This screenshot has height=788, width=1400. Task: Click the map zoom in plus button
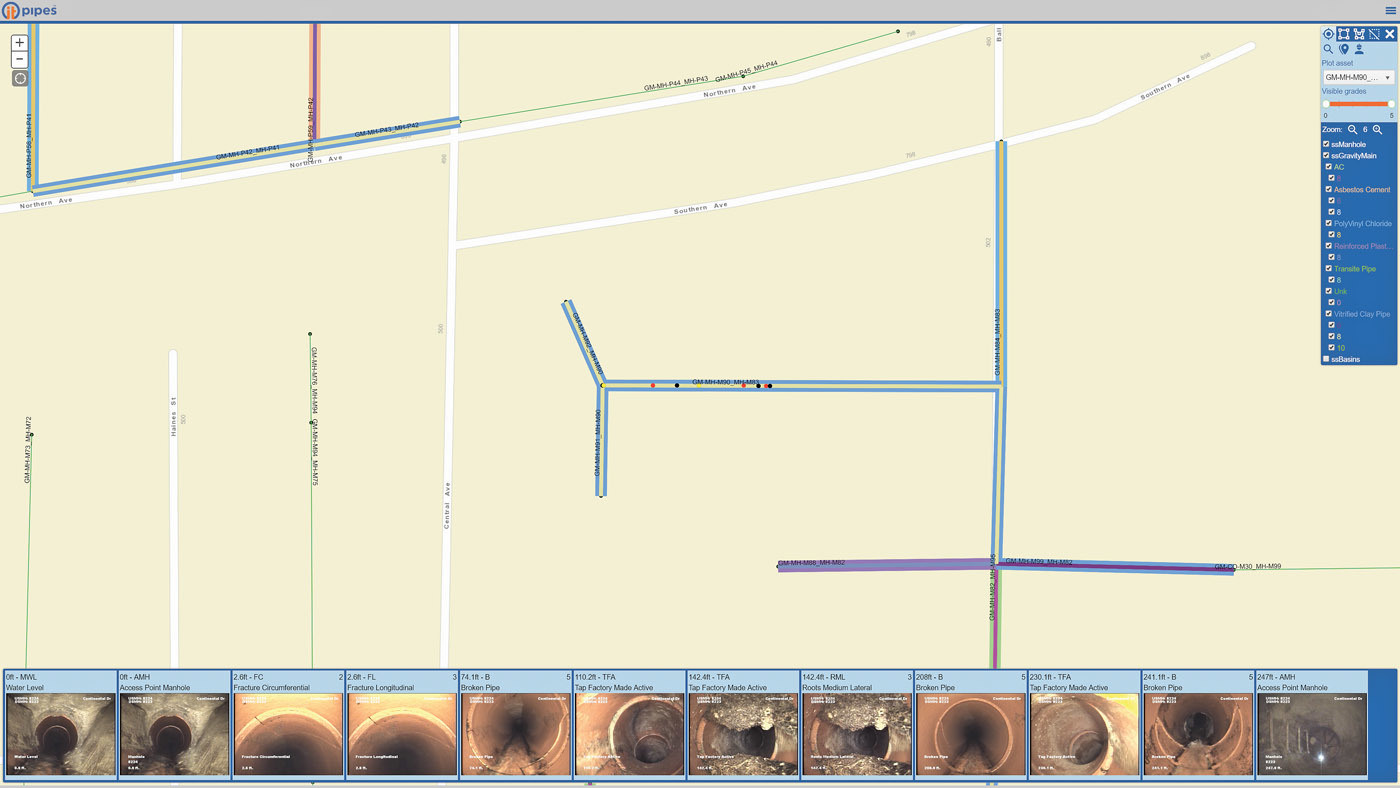tap(20, 43)
